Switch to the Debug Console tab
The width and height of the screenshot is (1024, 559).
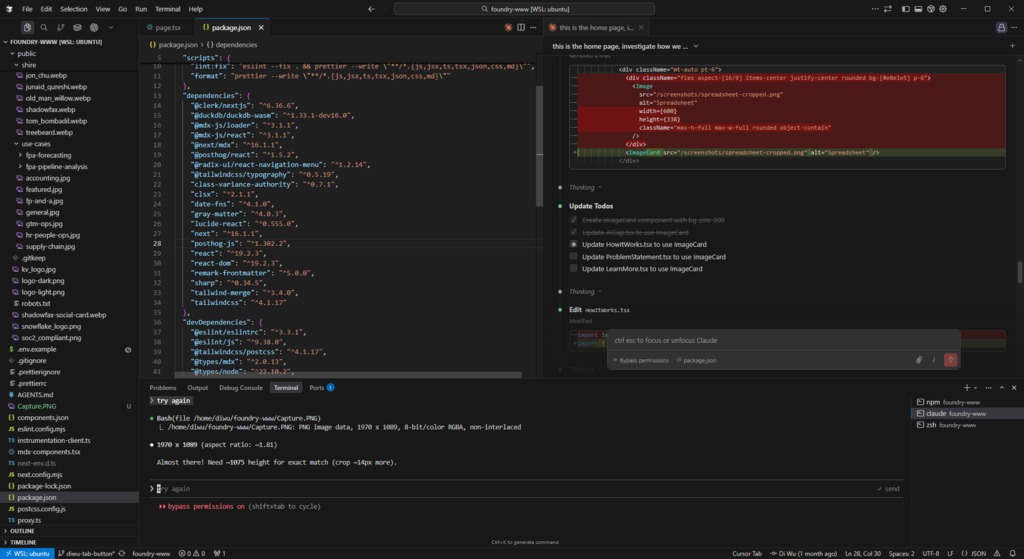[x=240, y=388]
